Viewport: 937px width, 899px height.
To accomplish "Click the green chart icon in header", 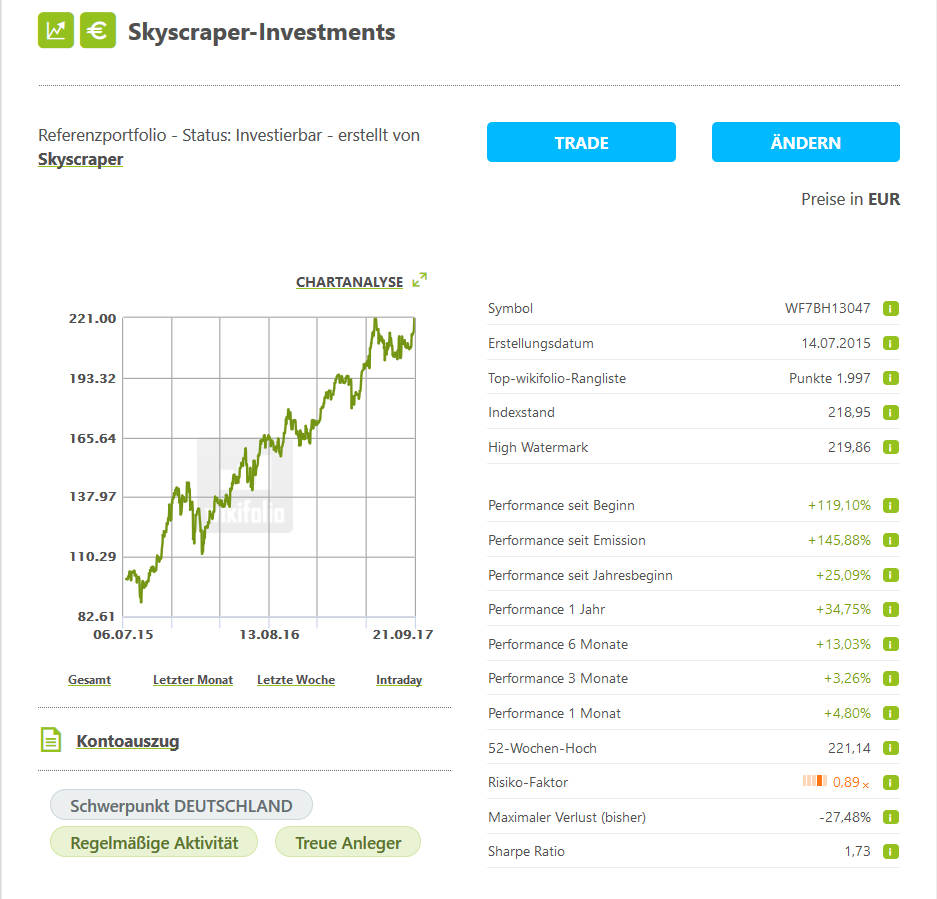I will (x=56, y=31).
